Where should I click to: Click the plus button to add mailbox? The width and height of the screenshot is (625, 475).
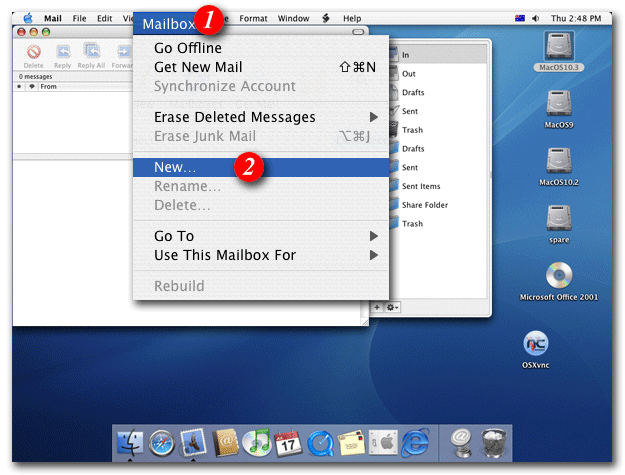[x=377, y=307]
